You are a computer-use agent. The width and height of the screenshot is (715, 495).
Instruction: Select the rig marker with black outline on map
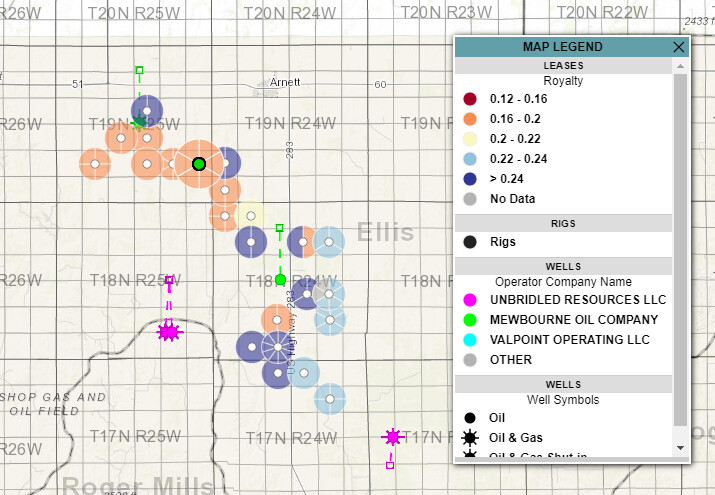coord(199,164)
